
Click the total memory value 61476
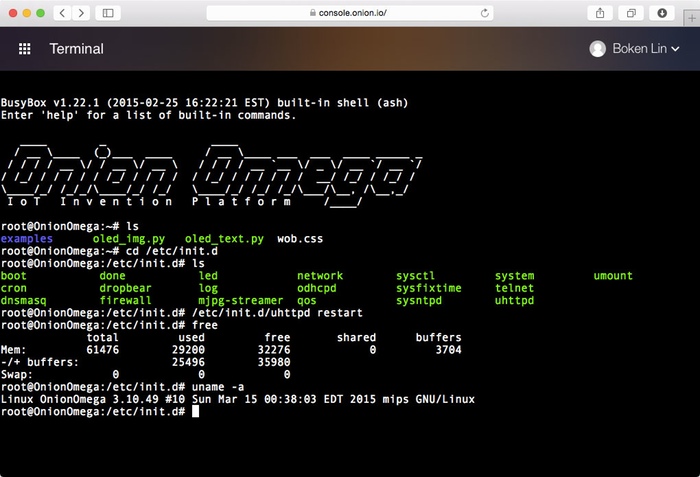point(103,350)
